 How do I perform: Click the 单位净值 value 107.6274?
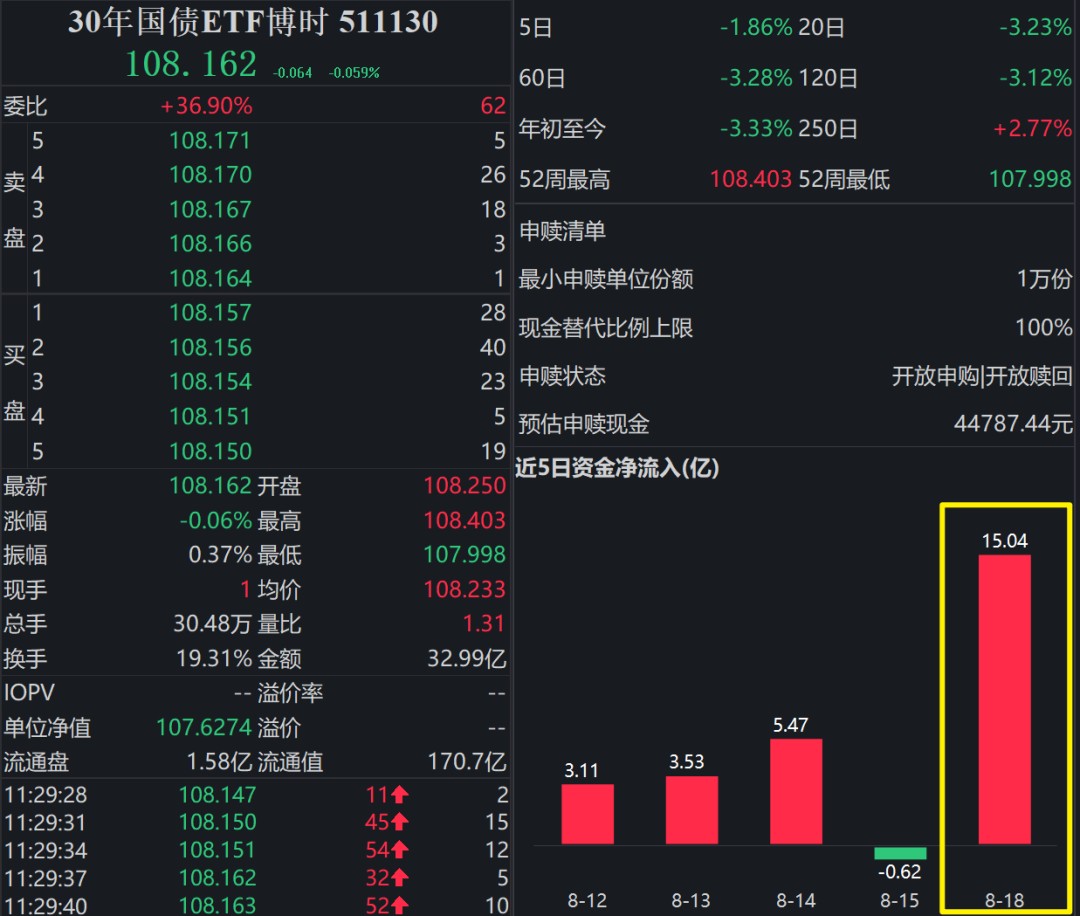pos(204,727)
